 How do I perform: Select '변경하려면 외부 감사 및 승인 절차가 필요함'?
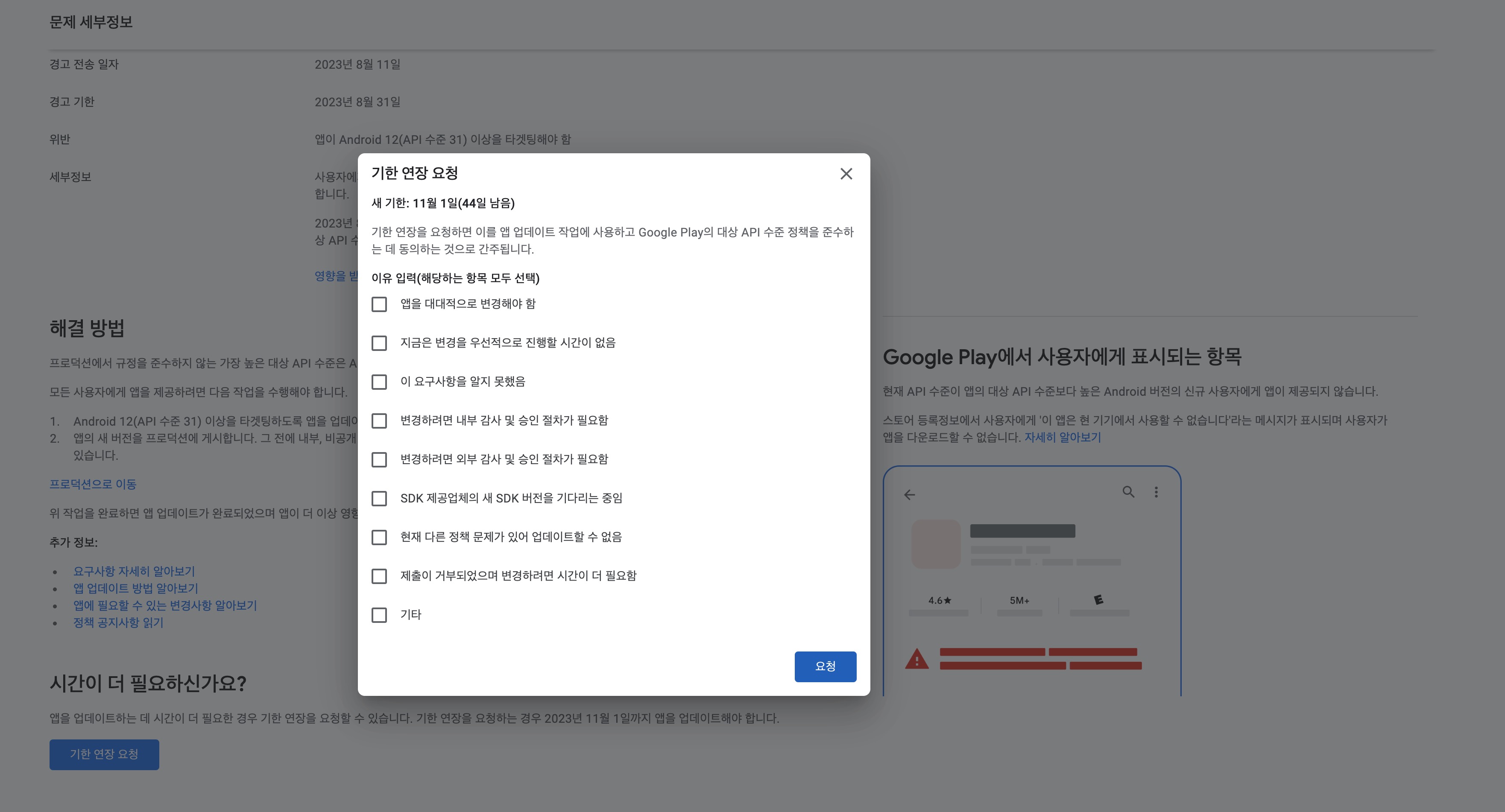(x=379, y=460)
